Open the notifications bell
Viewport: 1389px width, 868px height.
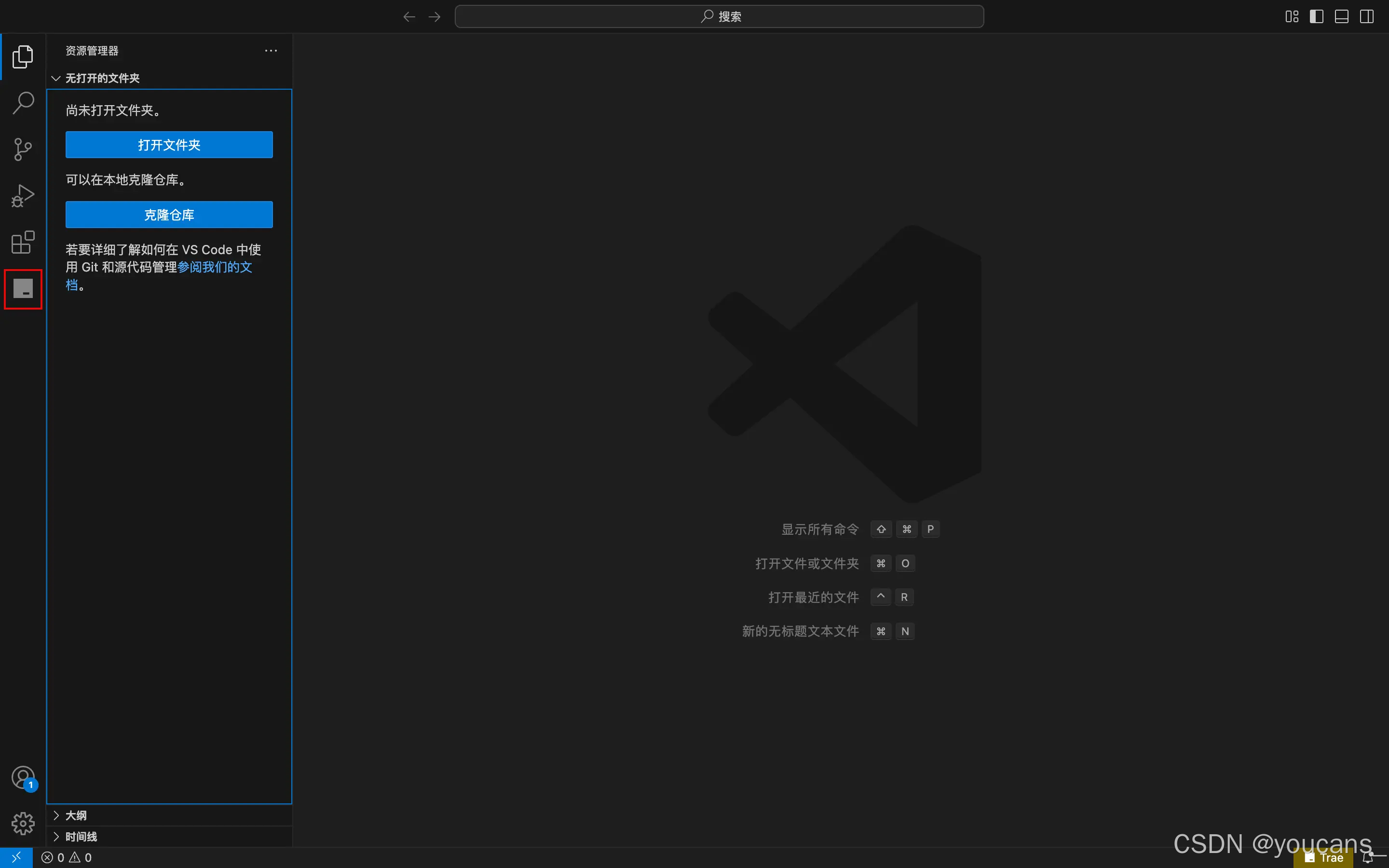pos(1368,858)
